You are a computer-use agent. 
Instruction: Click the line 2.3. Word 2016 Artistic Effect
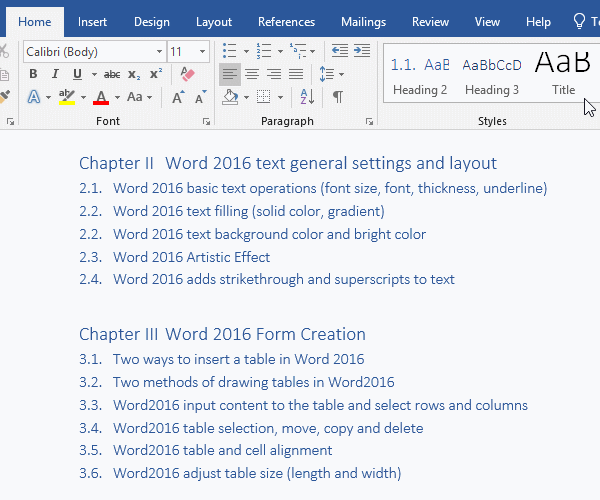174,257
